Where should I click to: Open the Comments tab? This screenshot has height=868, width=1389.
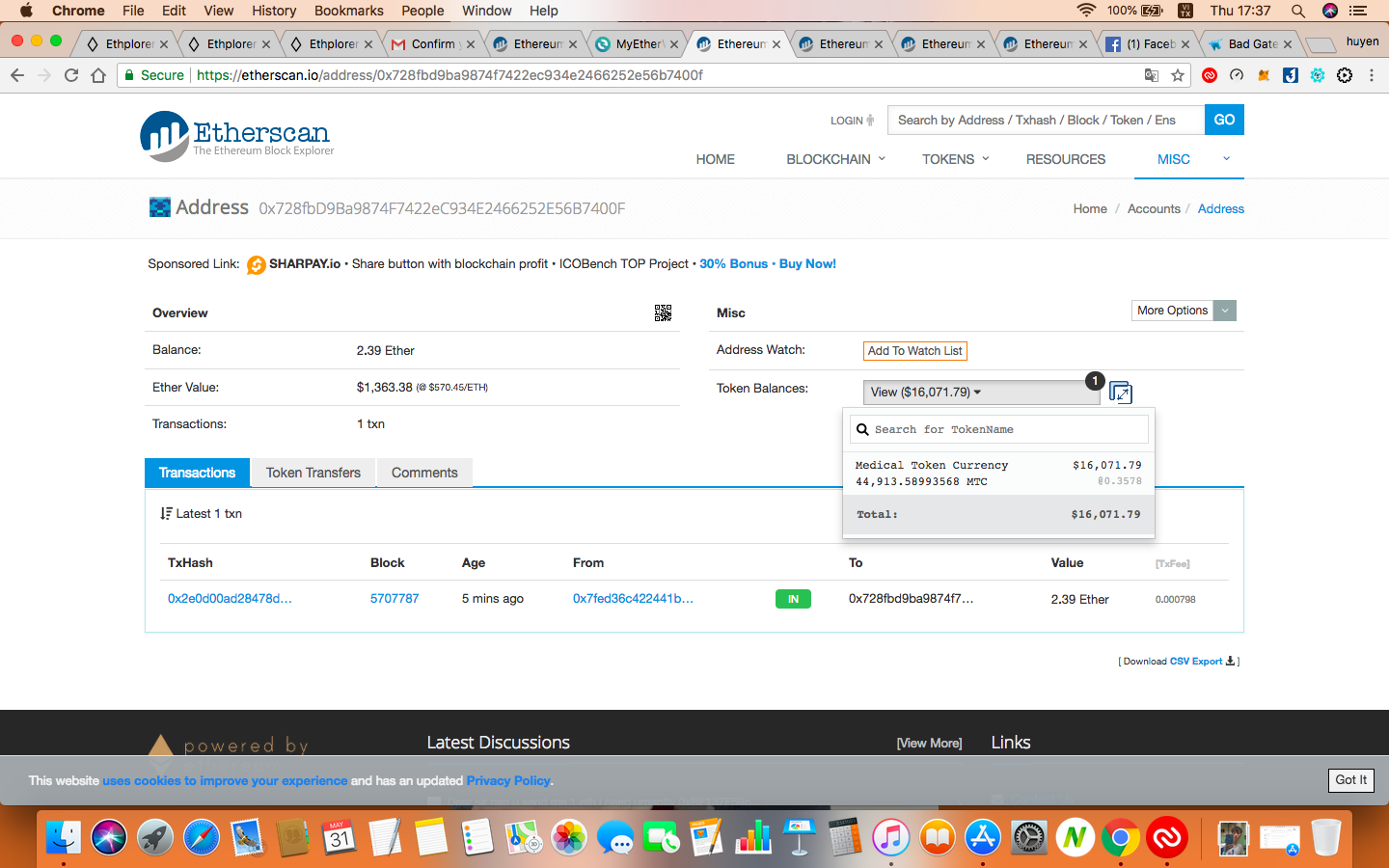424,473
